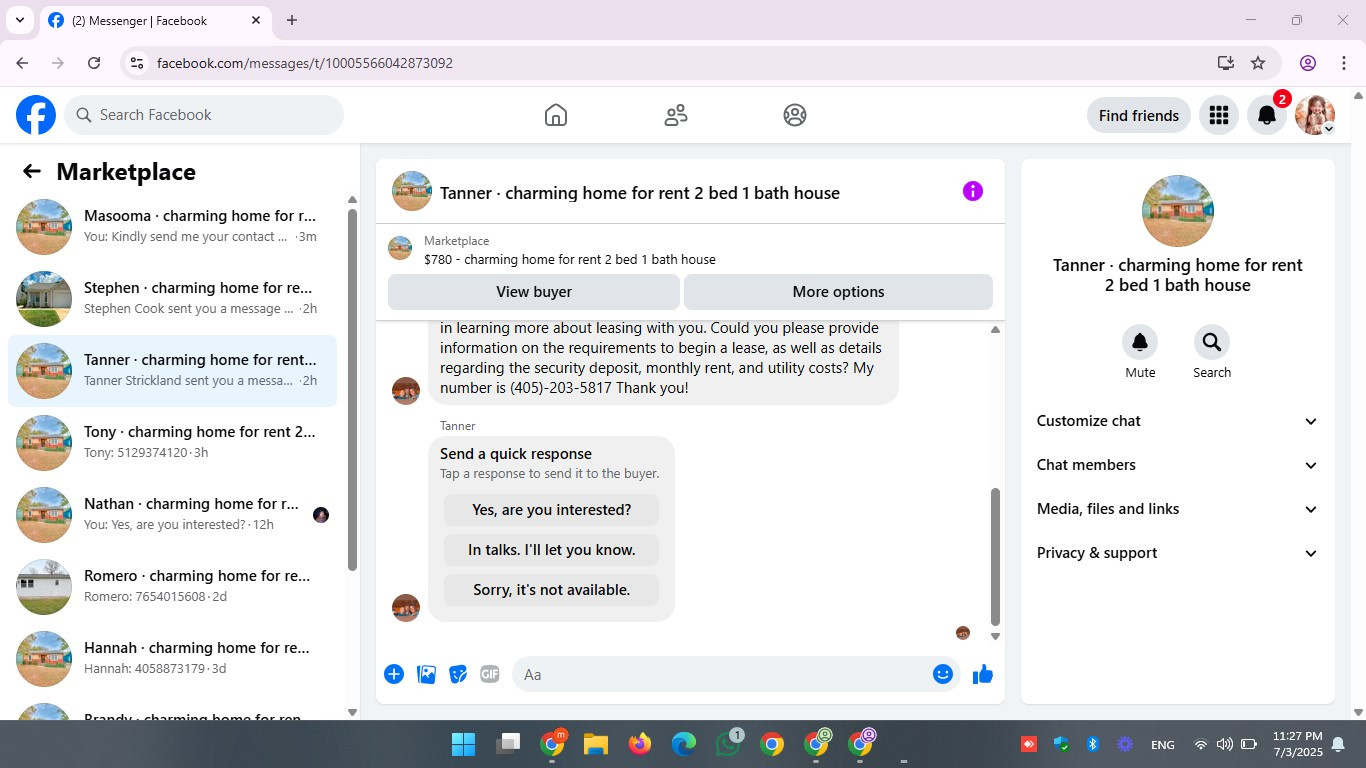Click the Find friends button
This screenshot has height=768, width=1366.
1139,115
